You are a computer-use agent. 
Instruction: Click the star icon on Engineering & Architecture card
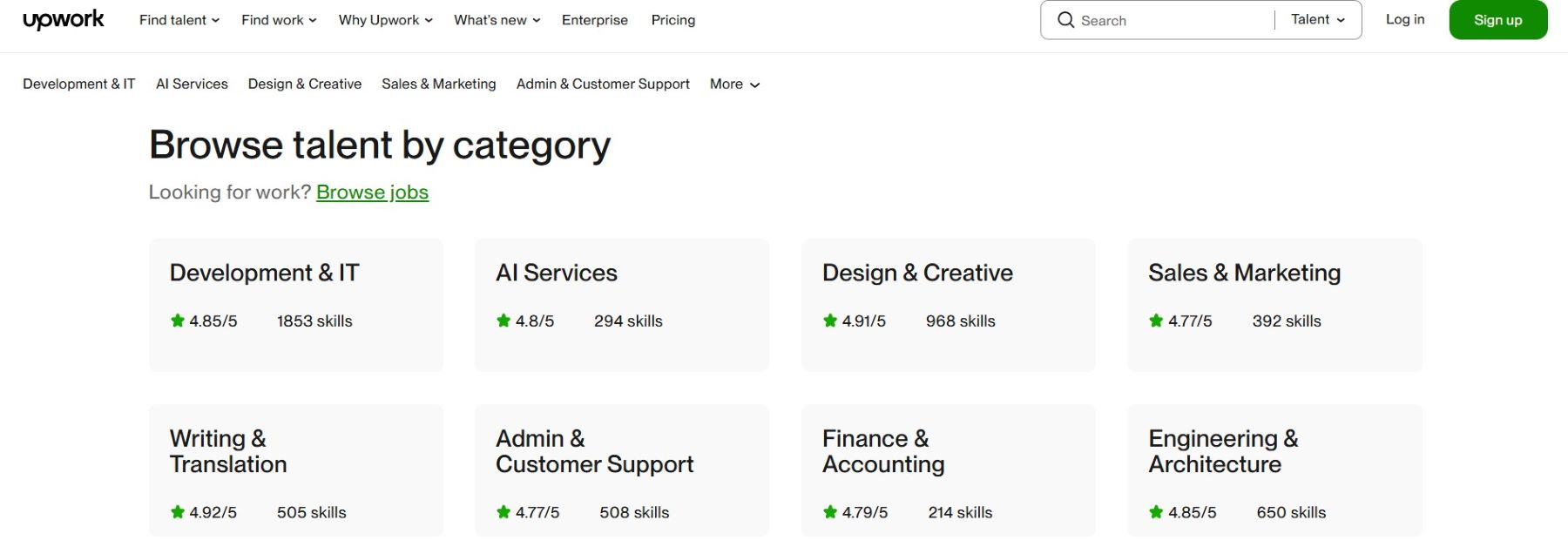point(1157,512)
